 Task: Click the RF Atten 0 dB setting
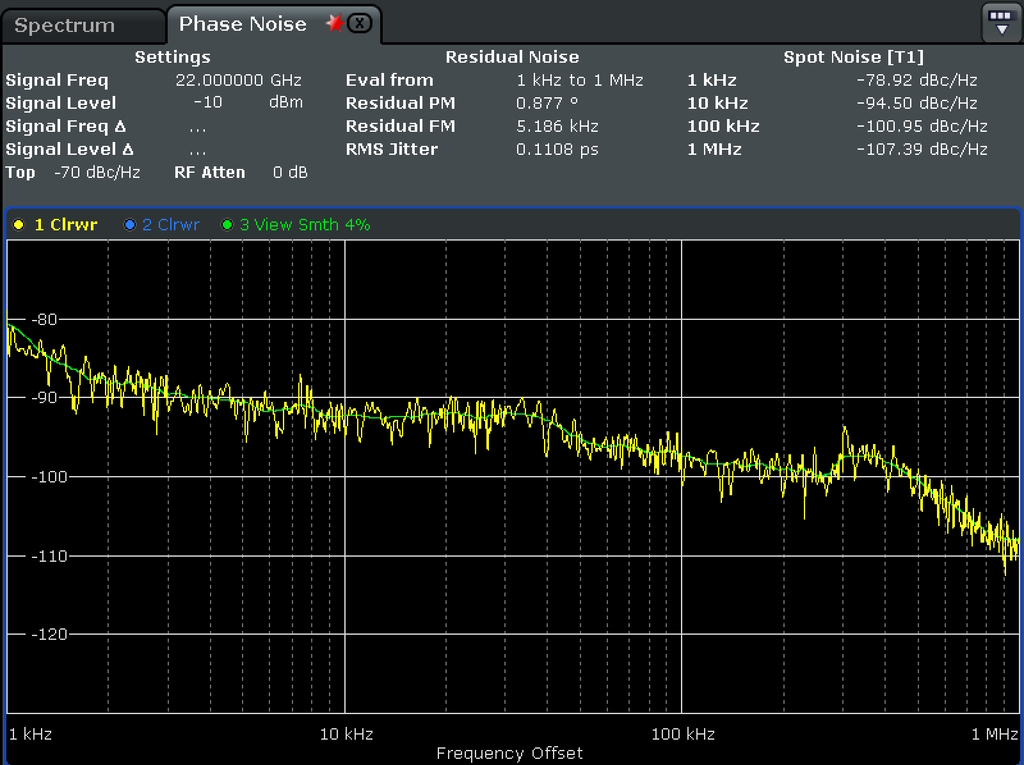click(290, 172)
